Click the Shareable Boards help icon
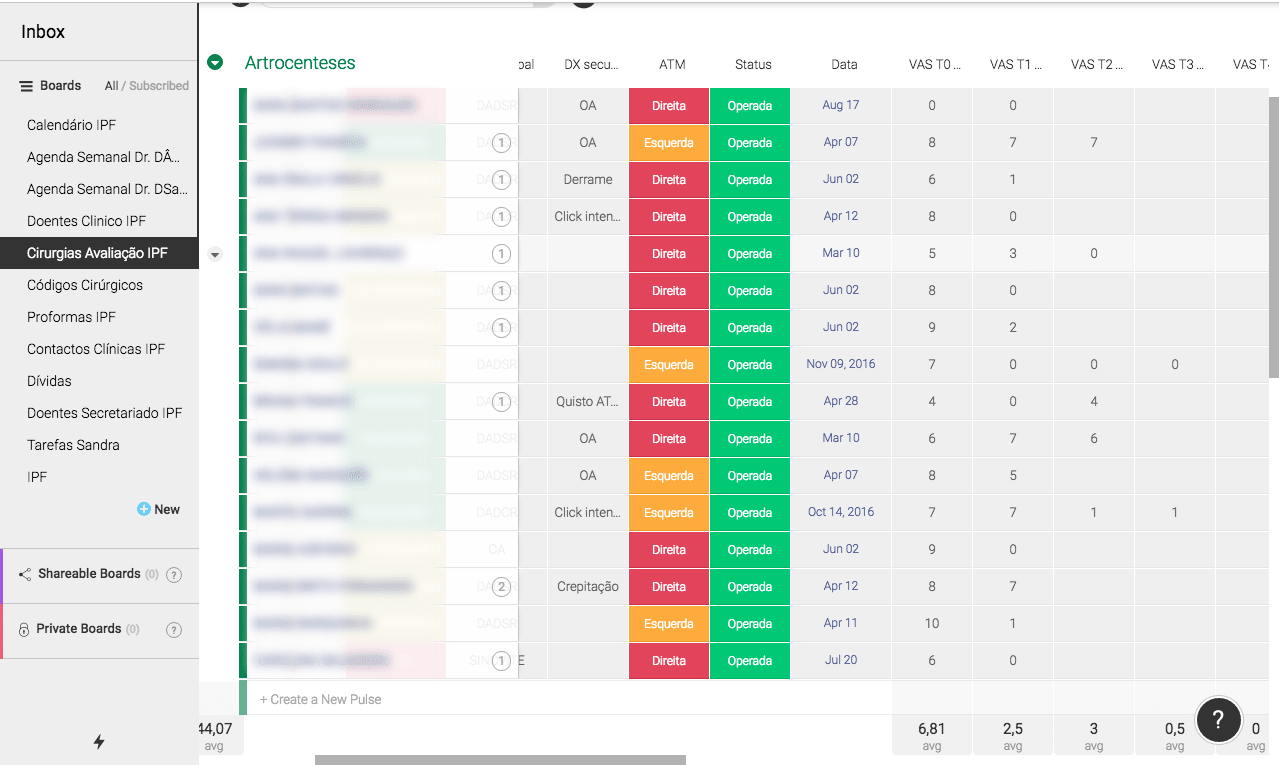 (173, 574)
